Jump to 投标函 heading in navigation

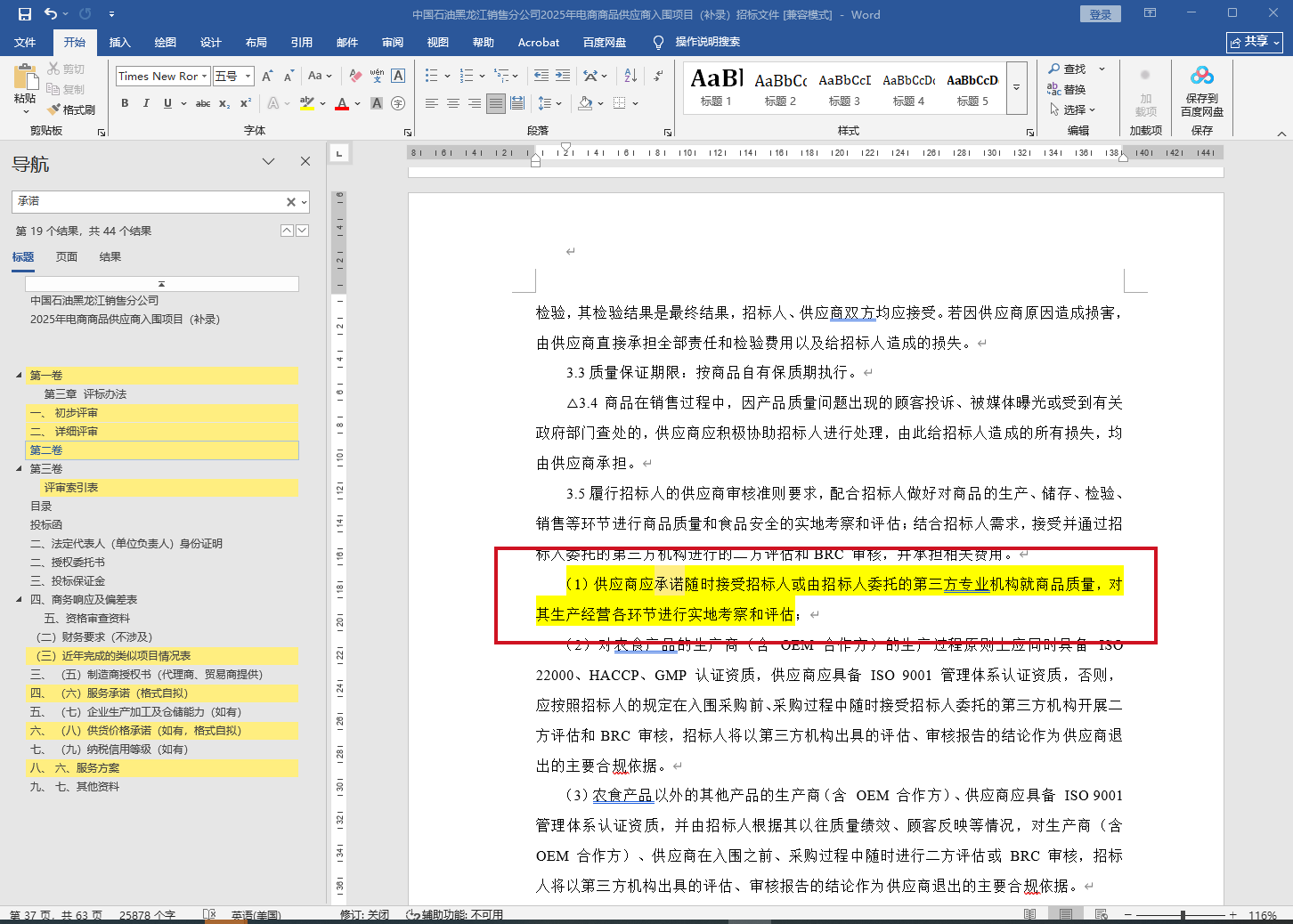coord(46,524)
